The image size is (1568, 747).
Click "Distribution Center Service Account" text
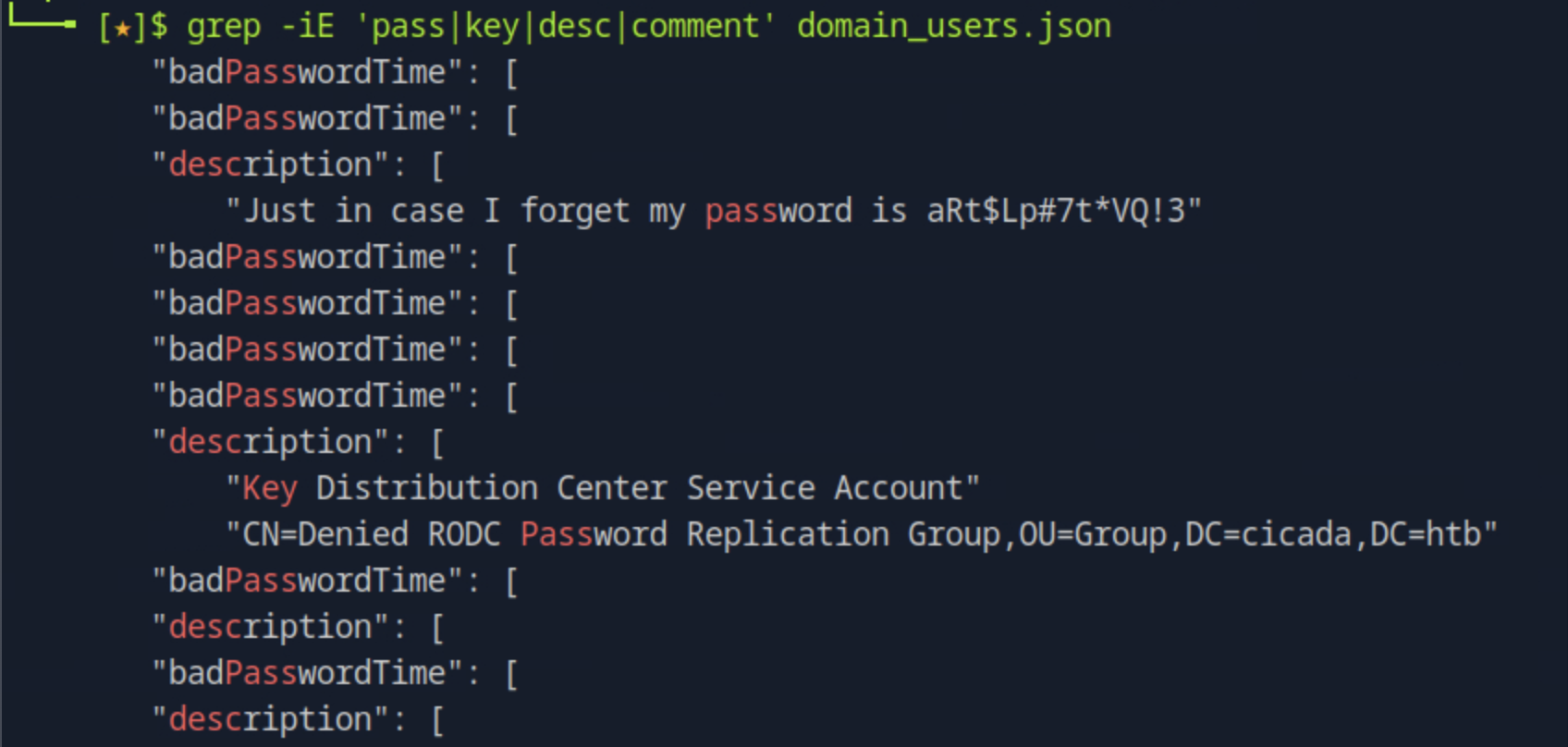[x=647, y=488]
